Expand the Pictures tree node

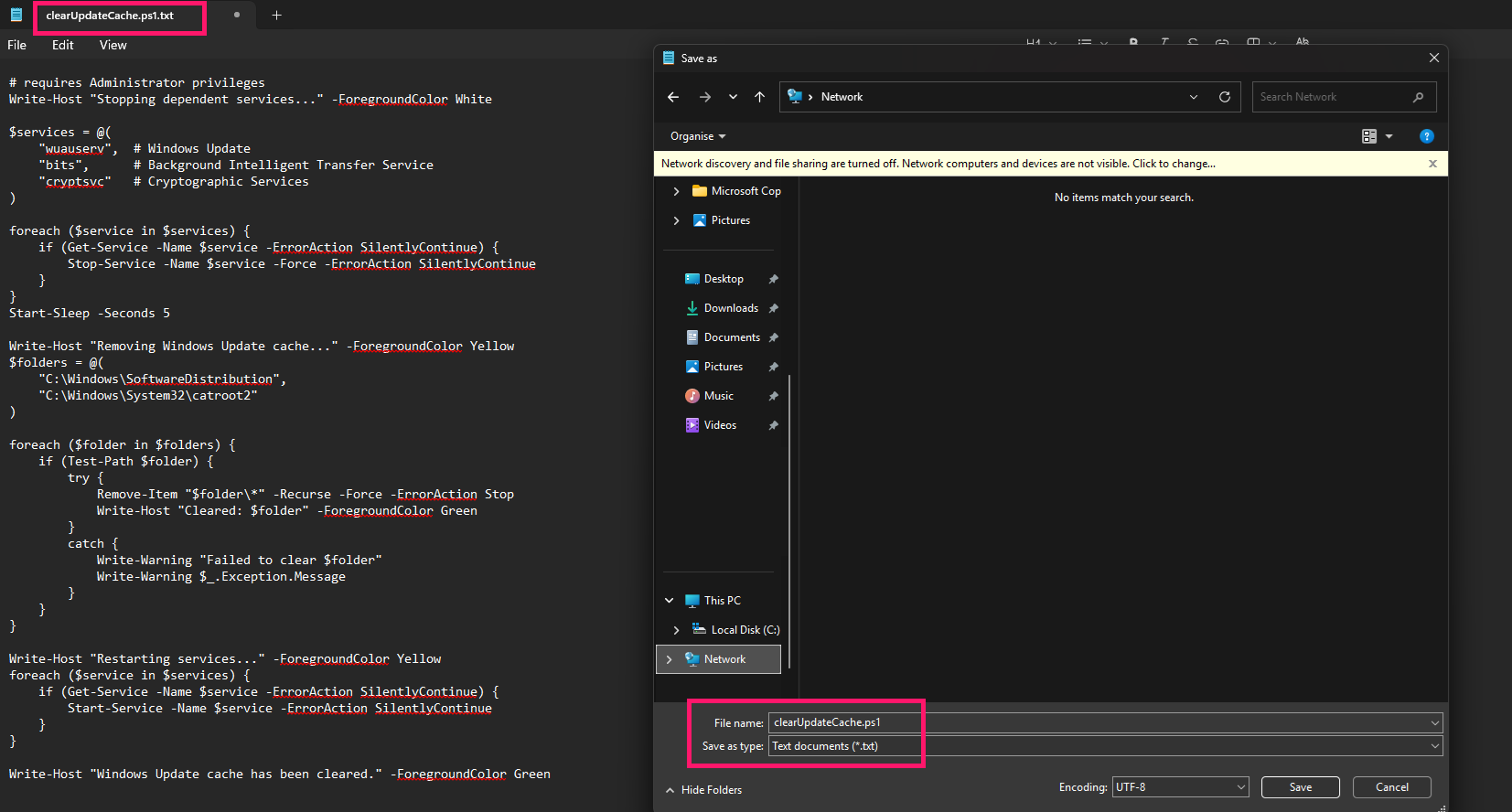676,220
